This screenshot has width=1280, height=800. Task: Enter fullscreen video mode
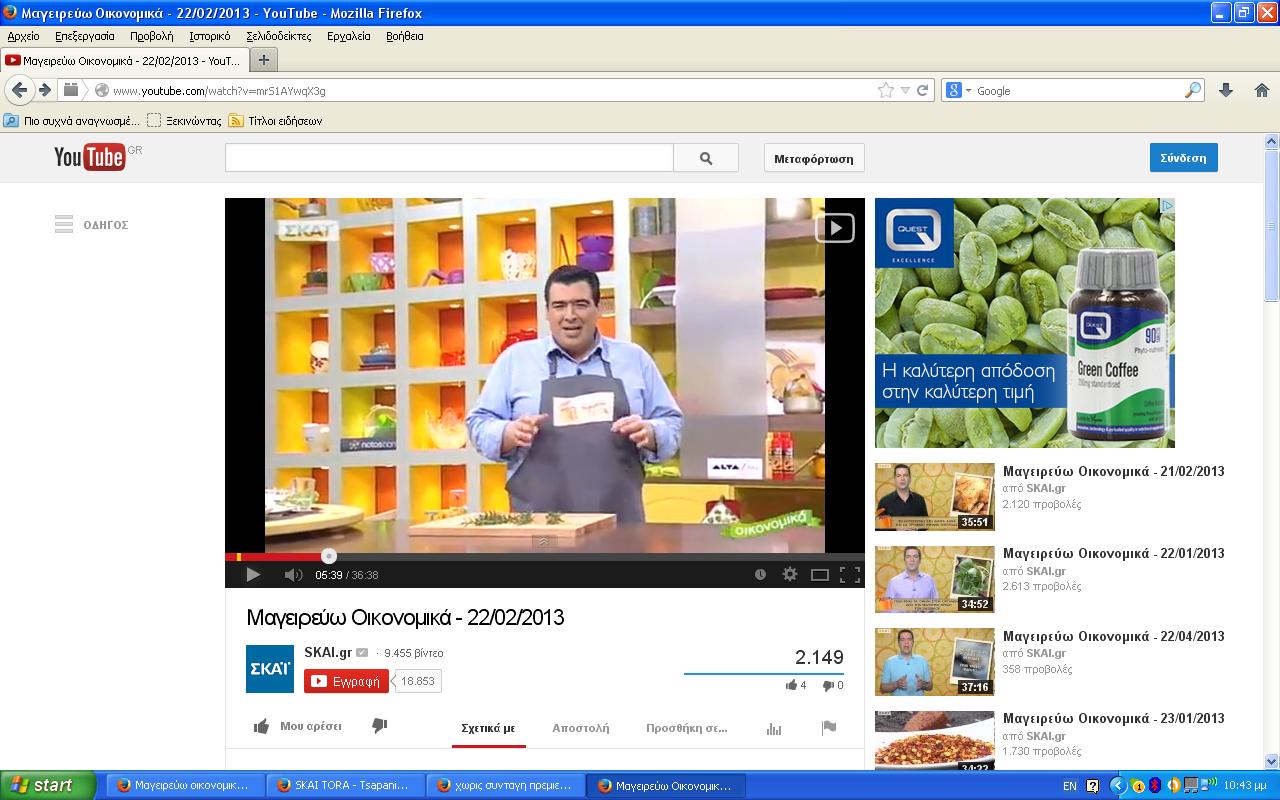pyautogui.click(x=849, y=575)
